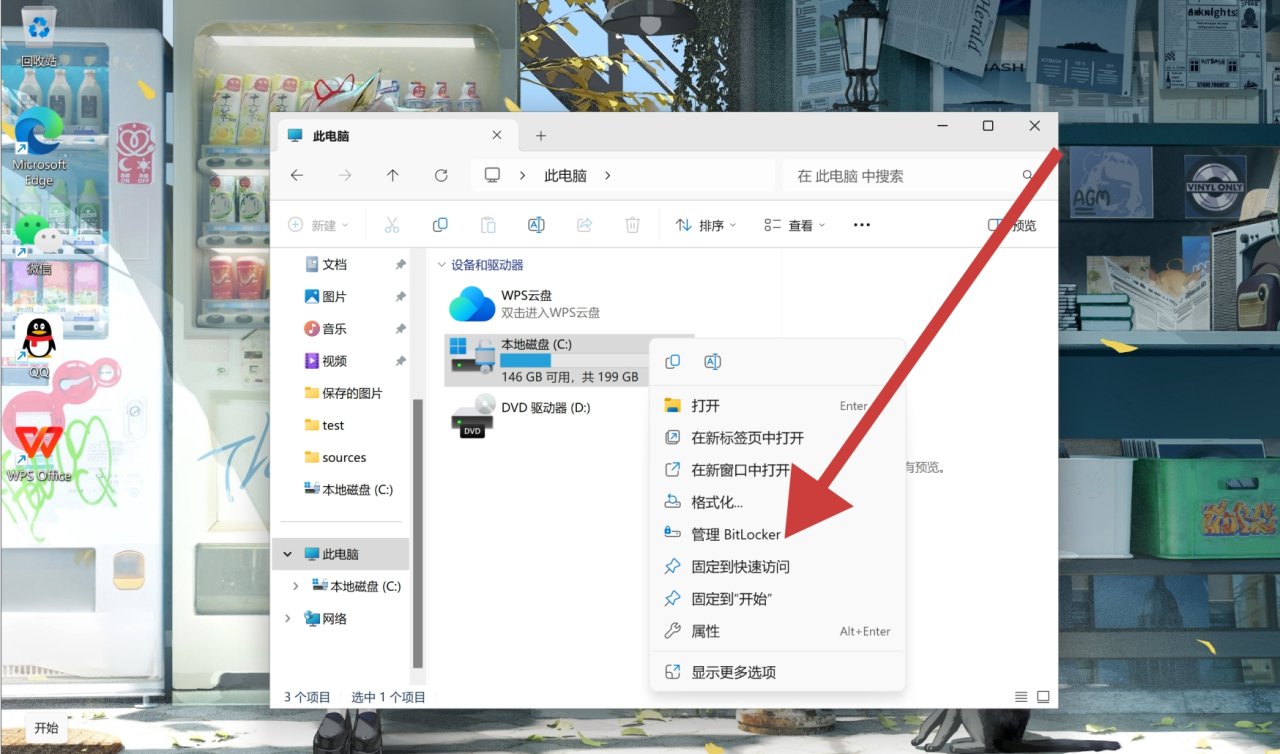This screenshot has height=754, width=1280.
Task: Click the chevron before 此电脑 in the address bar
Action: [522, 175]
